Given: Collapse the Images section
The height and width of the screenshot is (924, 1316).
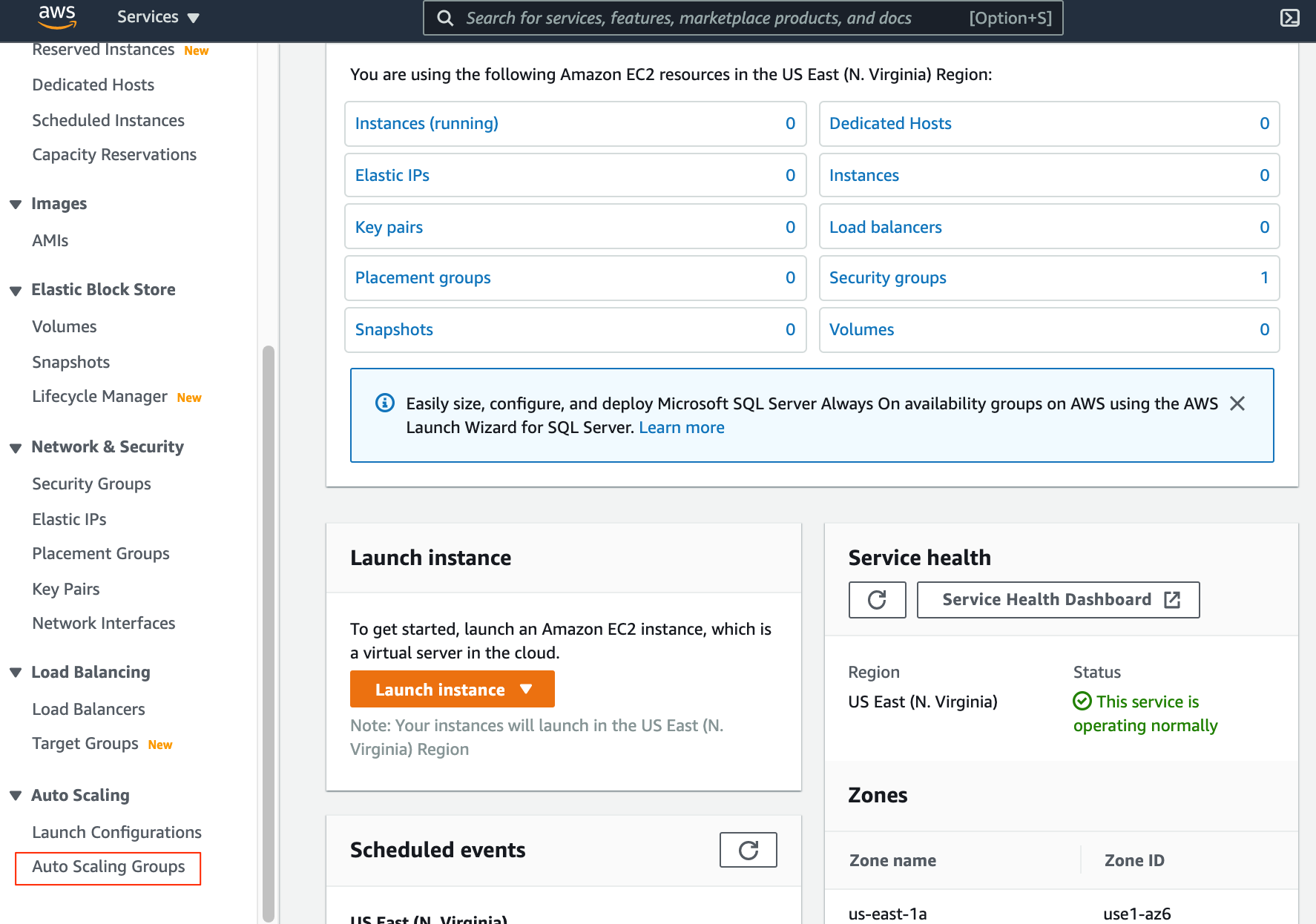Looking at the screenshot, I should [x=16, y=204].
